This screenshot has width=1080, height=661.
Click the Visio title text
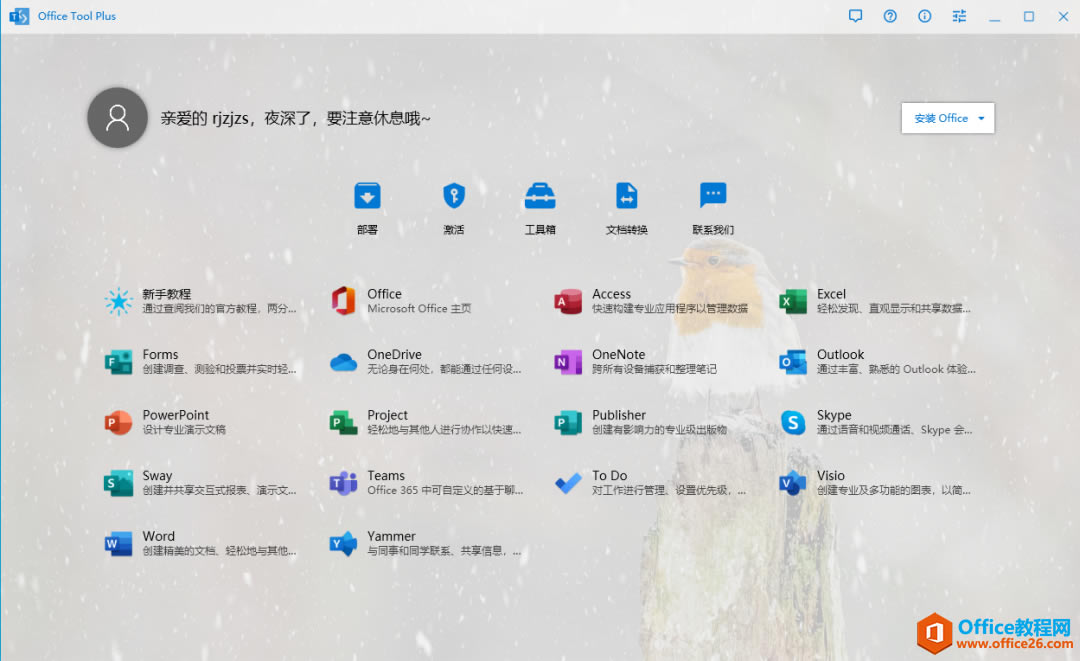831,475
